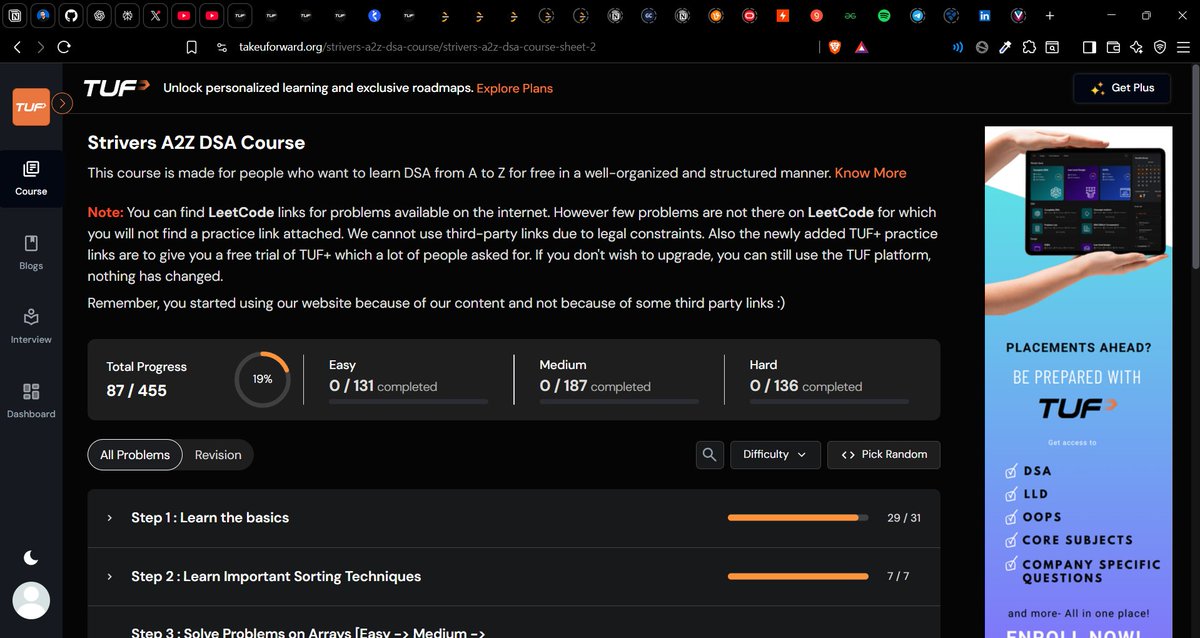Bookmark this page with bookmark icon
Image resolution: width=1200 pixels, height=638 pixels.
[x=192, y=47]
